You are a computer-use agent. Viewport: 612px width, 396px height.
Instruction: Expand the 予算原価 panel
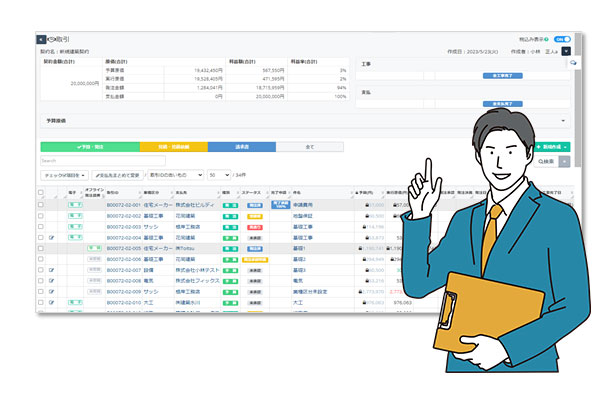tap(305, 121)
